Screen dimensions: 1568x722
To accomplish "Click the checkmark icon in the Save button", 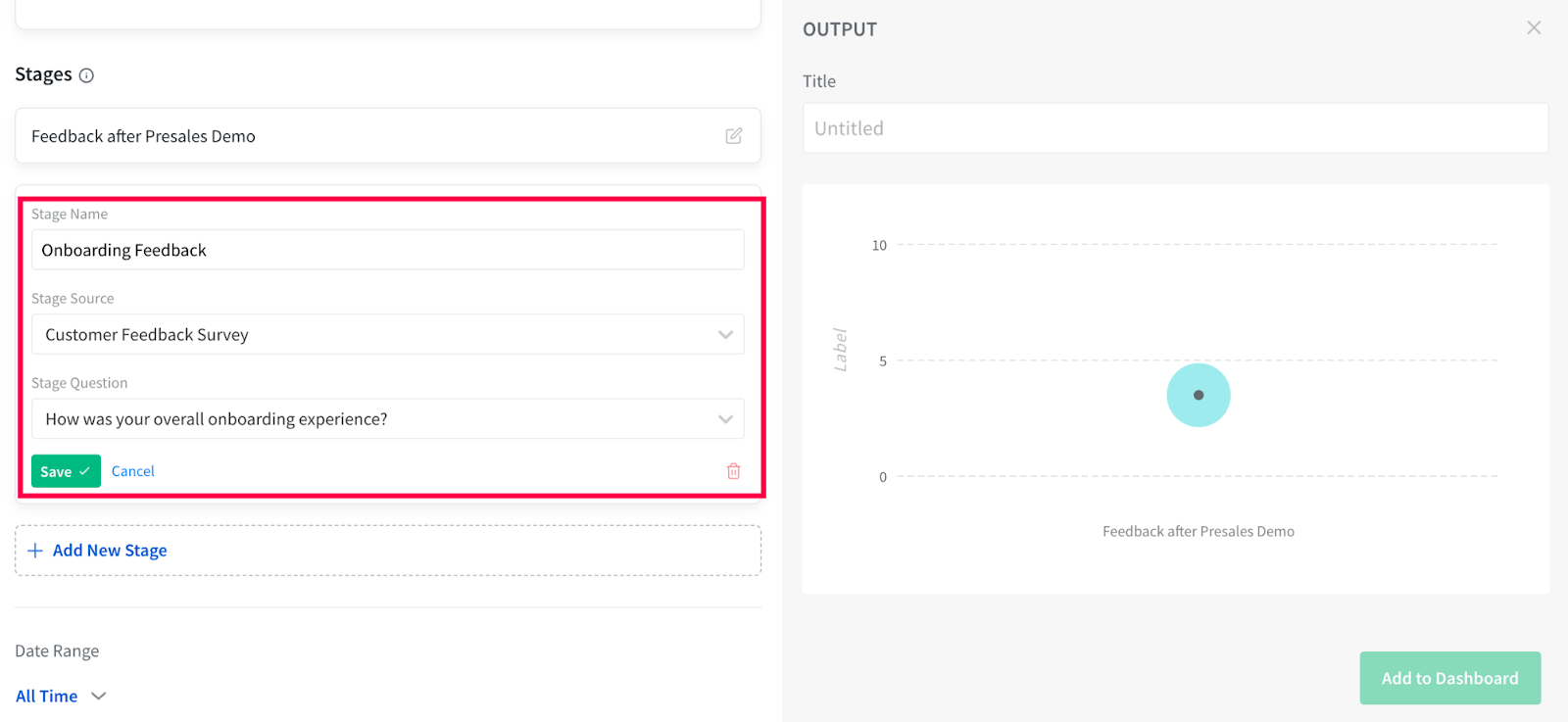I will [x=85, y=471].
